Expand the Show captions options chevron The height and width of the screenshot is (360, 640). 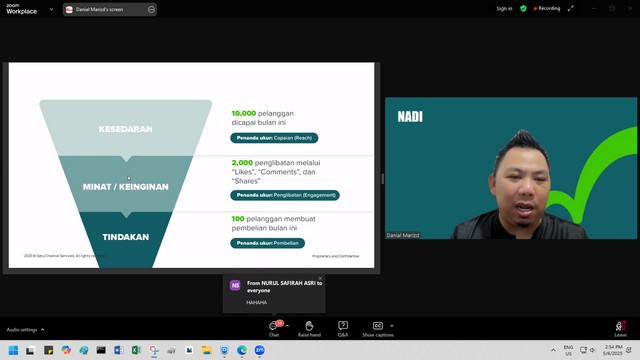(x=392, y=326)
